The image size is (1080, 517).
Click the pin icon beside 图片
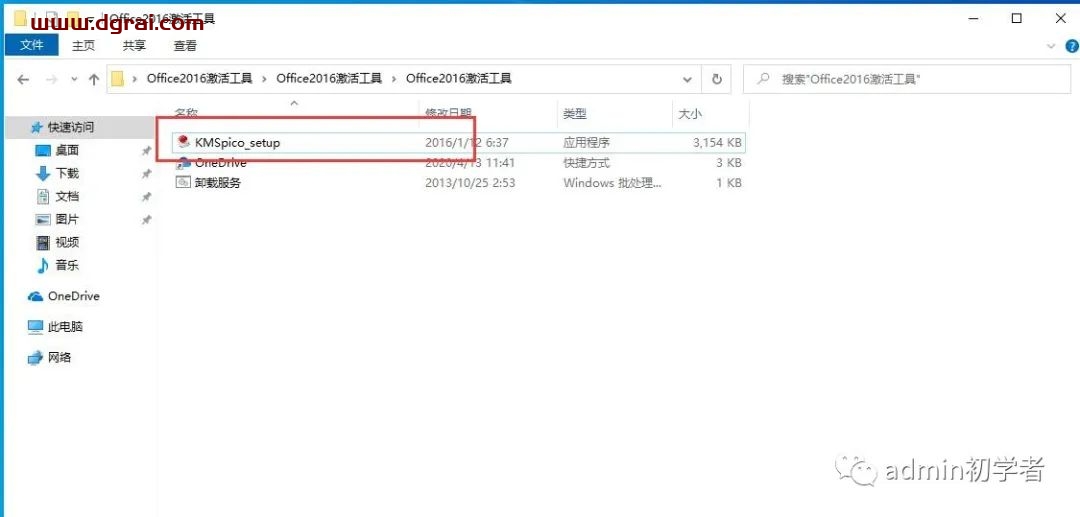click(146, 220)
